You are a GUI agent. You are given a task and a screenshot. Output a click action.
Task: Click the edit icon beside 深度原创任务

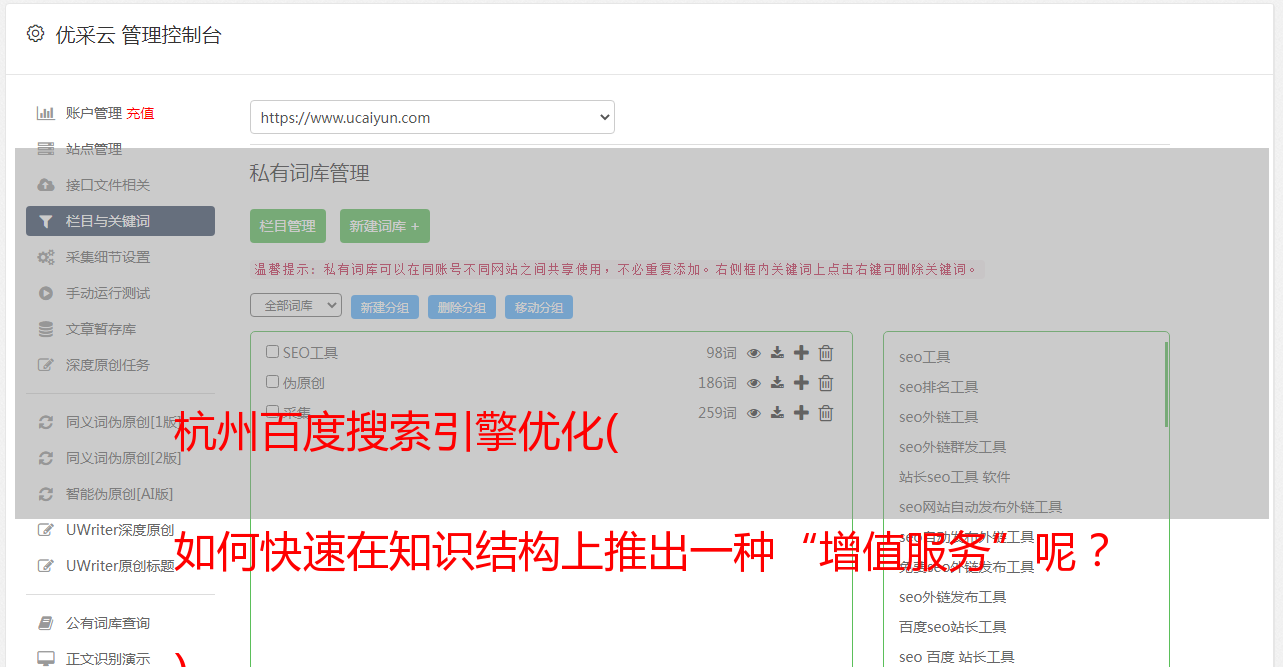45,365
